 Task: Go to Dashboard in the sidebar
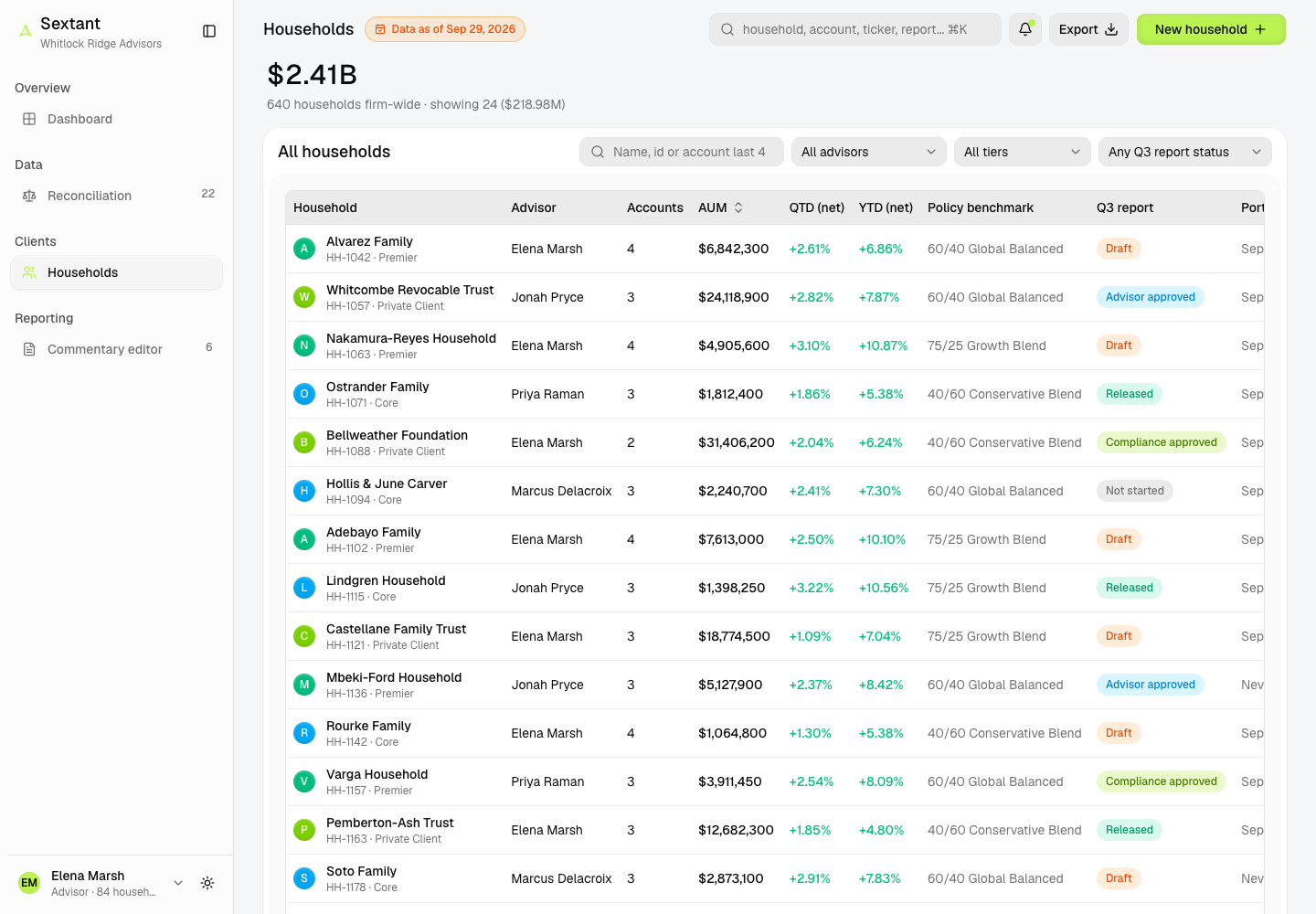coord(116,119)
